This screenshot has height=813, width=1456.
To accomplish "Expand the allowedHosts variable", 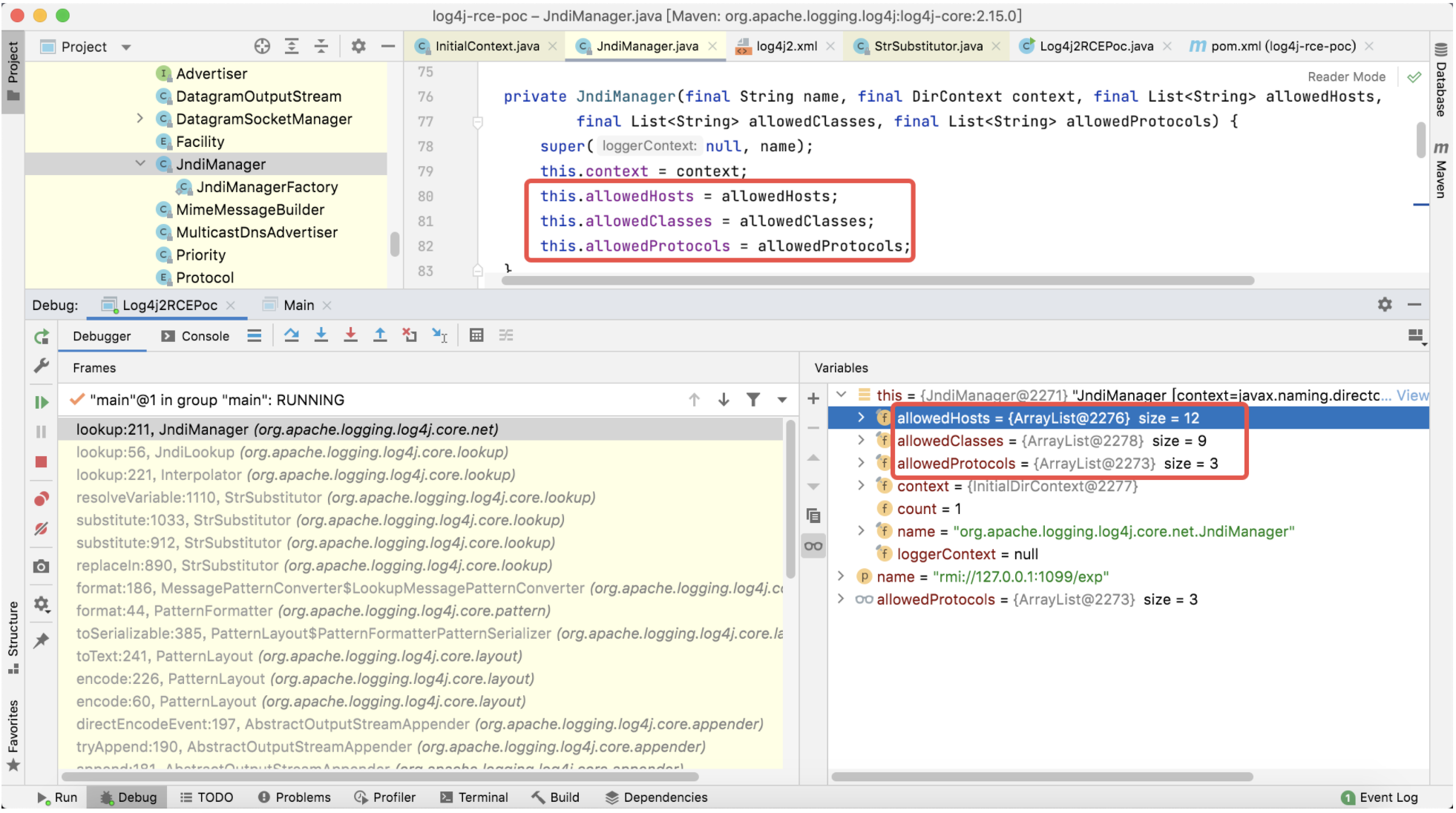I will pyautogui.click(x=861, y=418).
